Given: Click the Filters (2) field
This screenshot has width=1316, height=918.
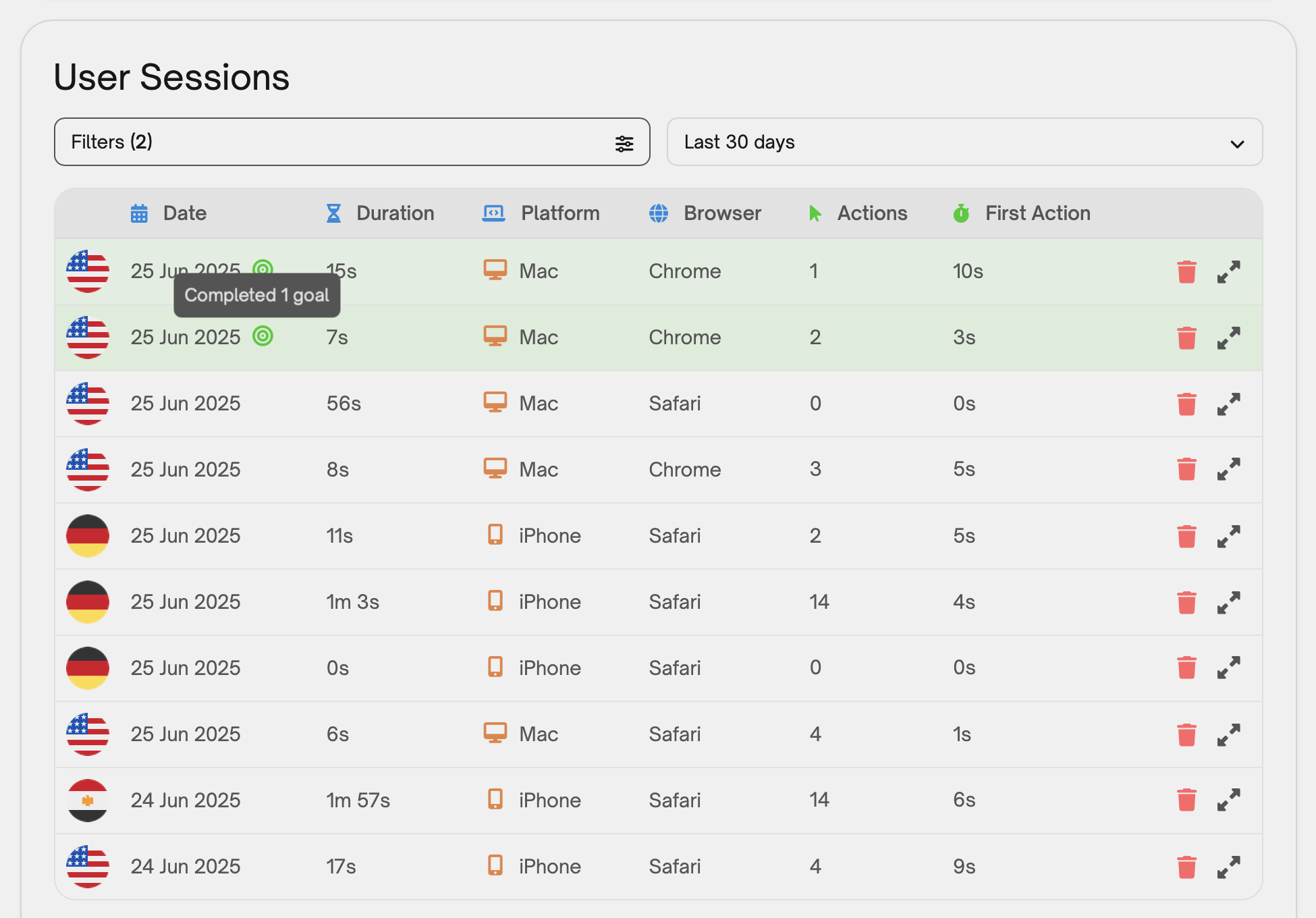Looking at the screenshot, I should 352,142.
